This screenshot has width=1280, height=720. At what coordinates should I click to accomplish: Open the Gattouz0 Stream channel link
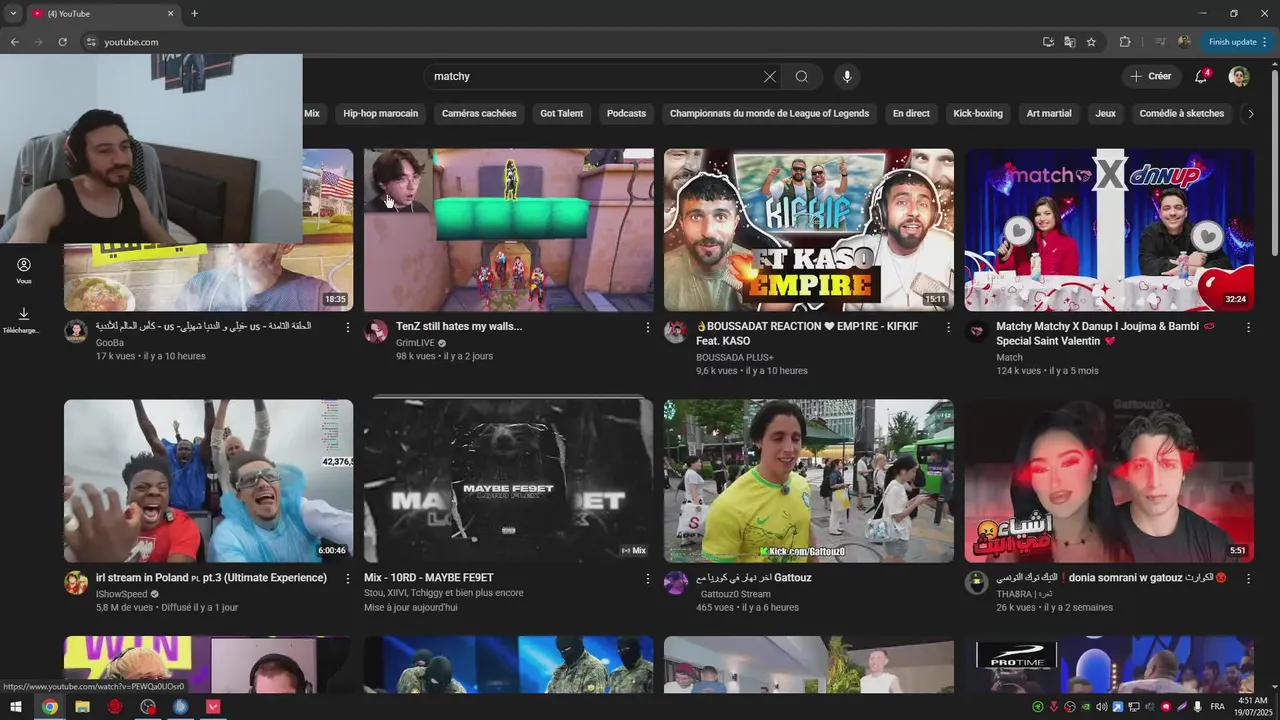point(735,594)
